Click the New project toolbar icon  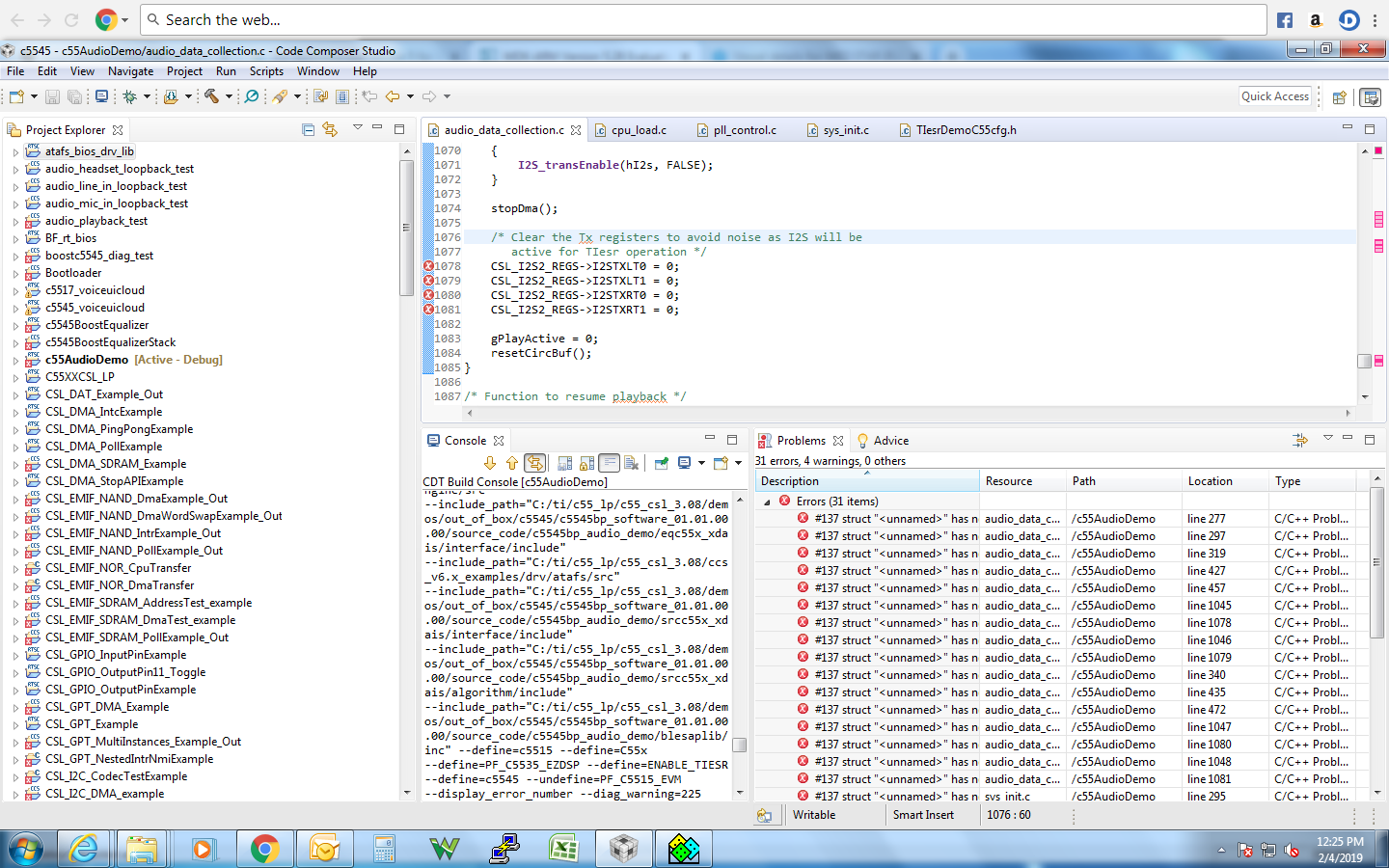tap(16, 96)
